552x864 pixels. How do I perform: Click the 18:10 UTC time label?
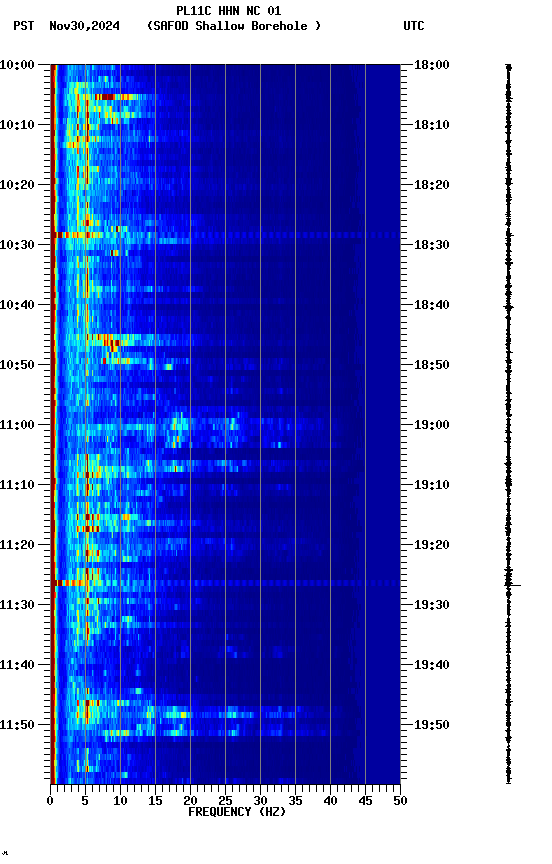432,125
